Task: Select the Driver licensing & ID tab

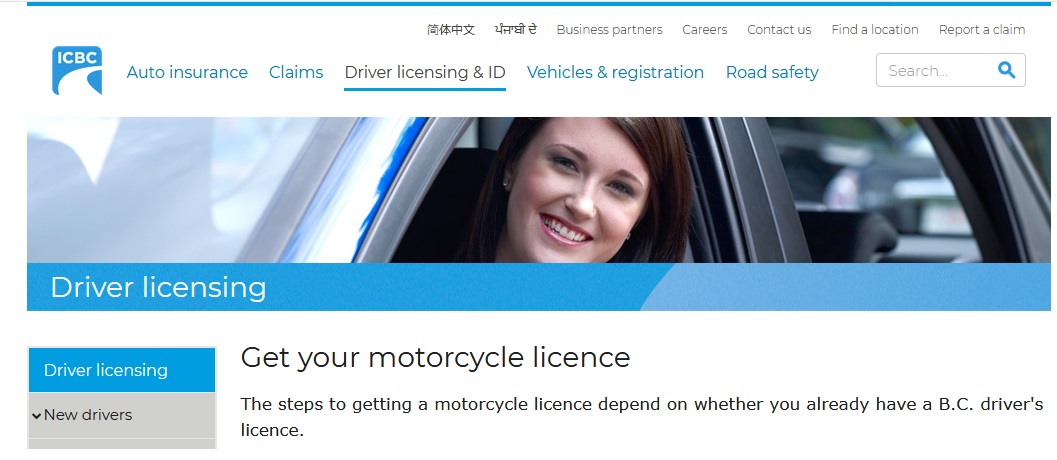Action: pos(425,72)
